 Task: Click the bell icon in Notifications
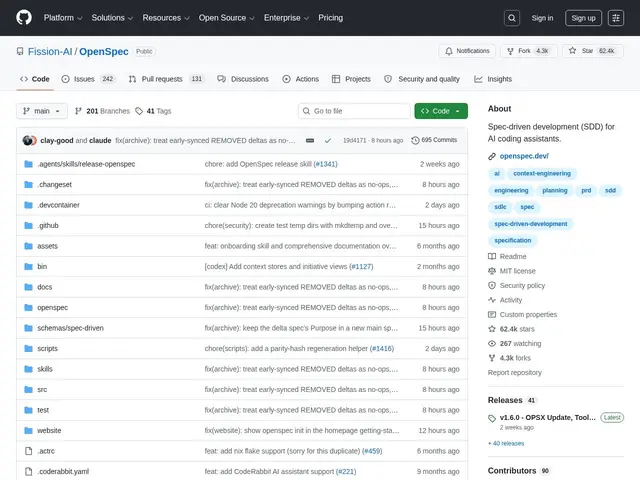[449, 51]
